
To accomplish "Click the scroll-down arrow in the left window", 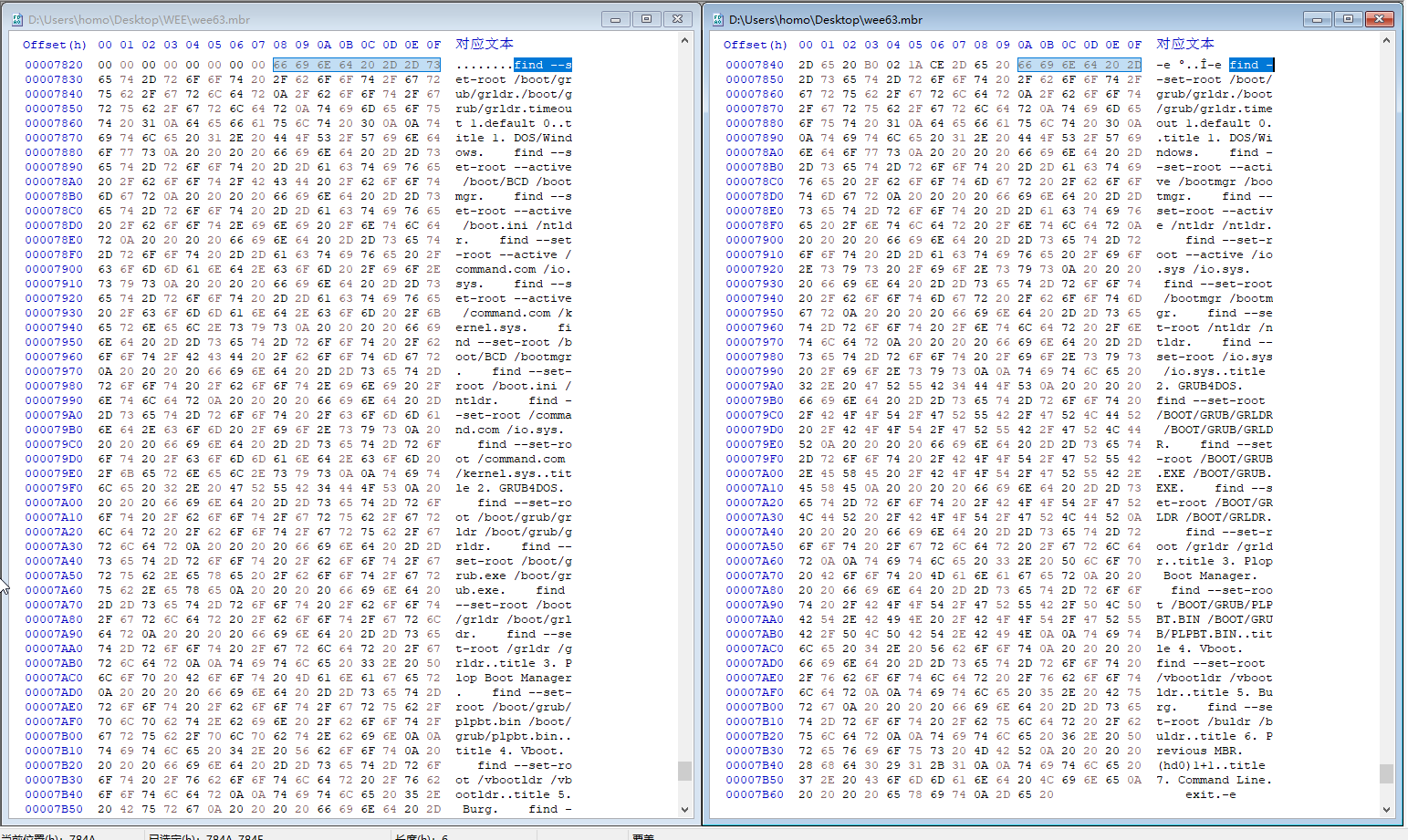I will tap(685, 809).
